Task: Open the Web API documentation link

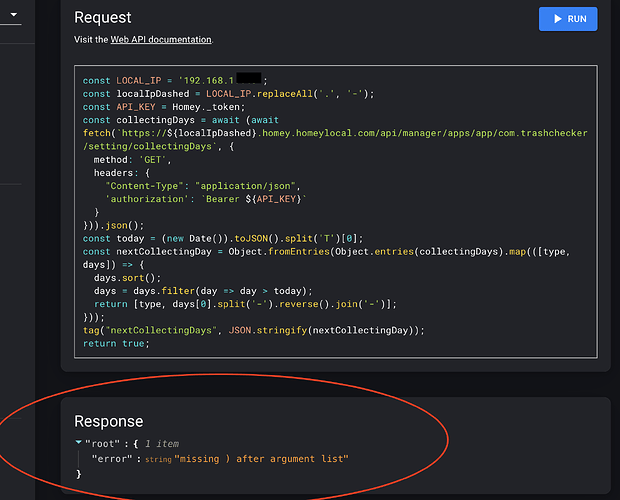Action: point(161,40)
